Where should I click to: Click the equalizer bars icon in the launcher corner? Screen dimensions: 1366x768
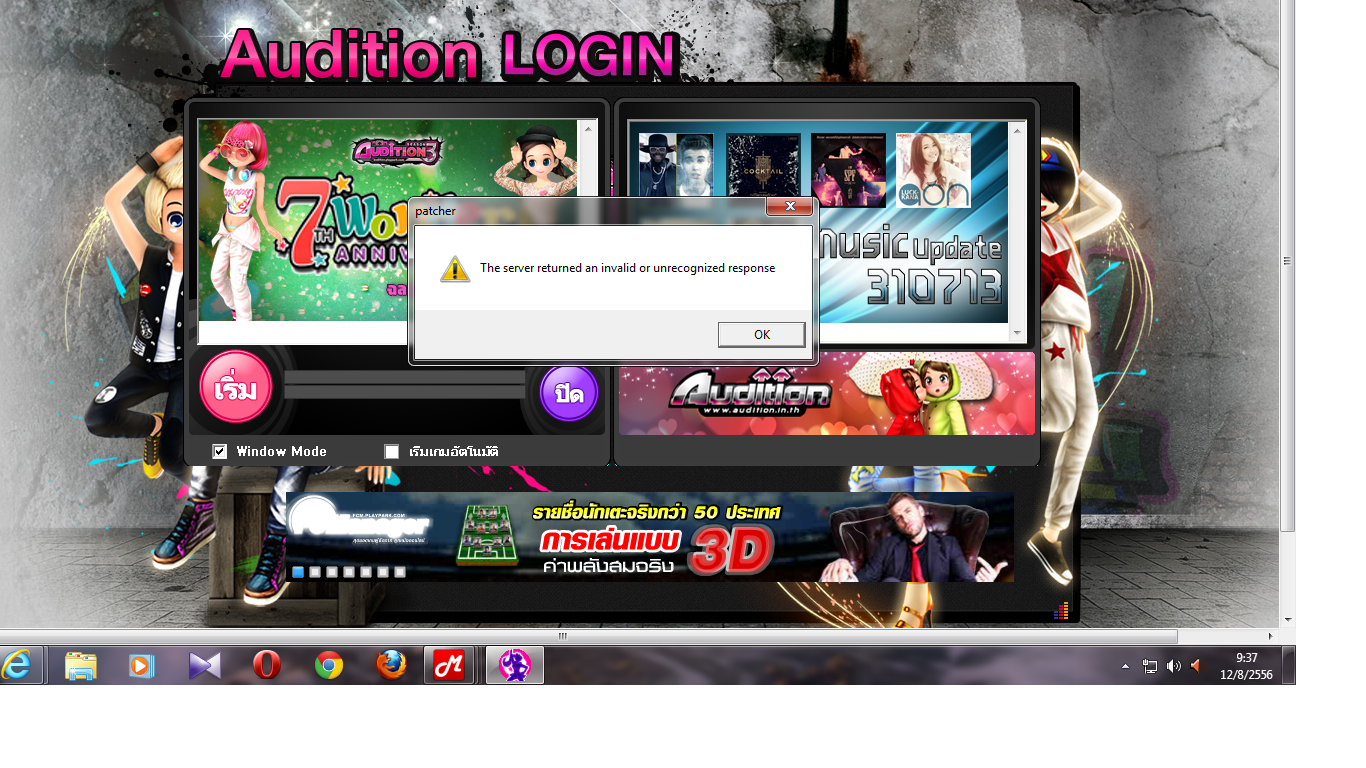click(1061, 610)
